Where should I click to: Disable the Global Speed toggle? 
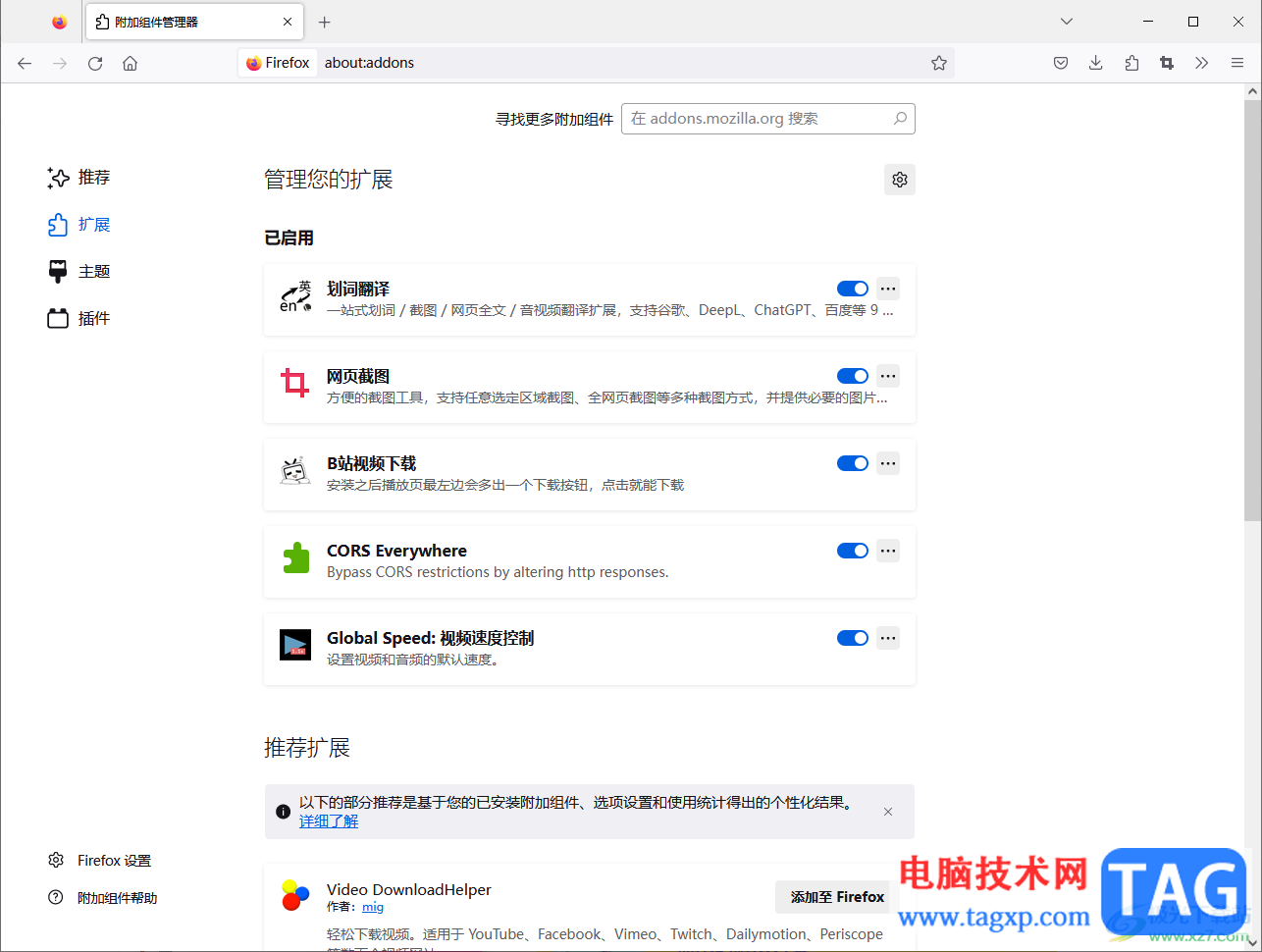click(x=853, y=638)
